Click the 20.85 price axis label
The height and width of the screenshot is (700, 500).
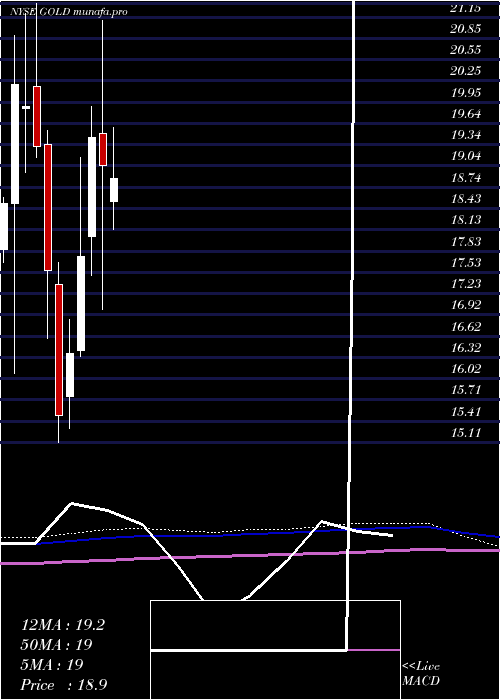click(466, 29)
